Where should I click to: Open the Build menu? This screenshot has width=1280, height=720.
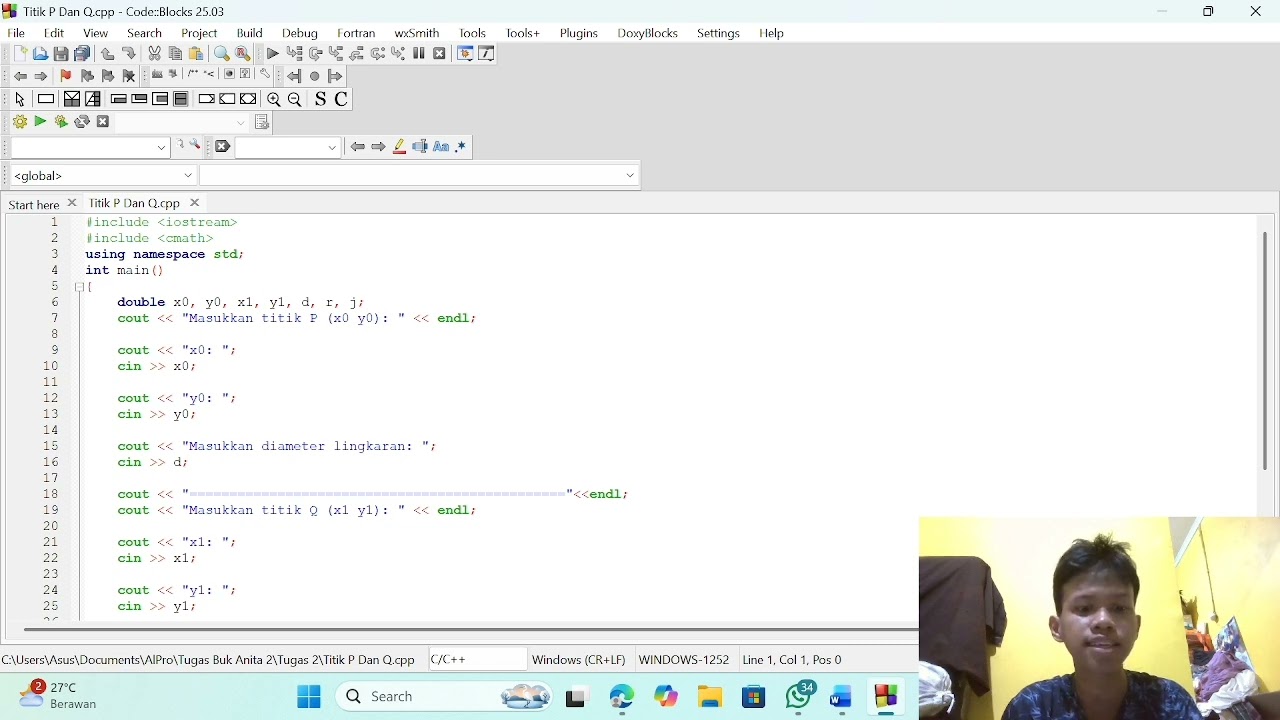pyautogui.click(x=250, y=33)
